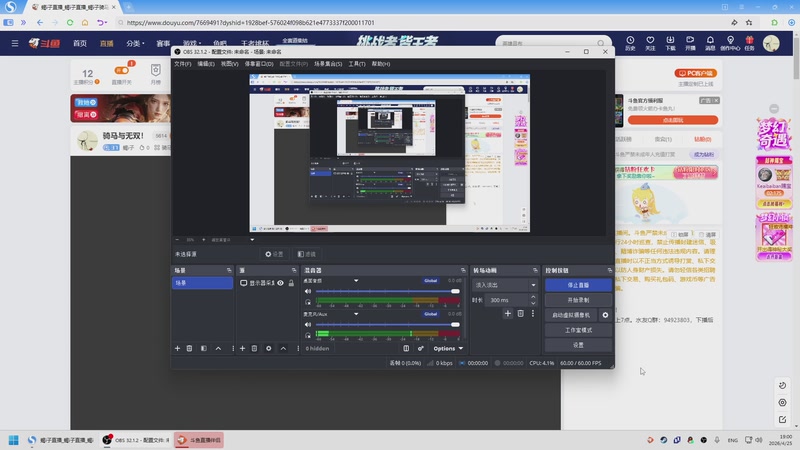
Task: Open virtual camera settings gear icon
Action: coord(605,315)
